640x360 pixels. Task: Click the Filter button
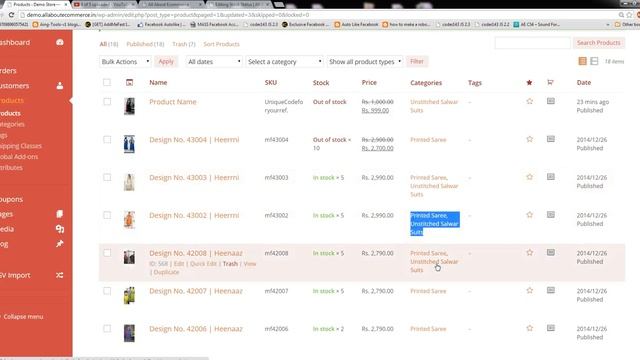(x=417, y=62)
